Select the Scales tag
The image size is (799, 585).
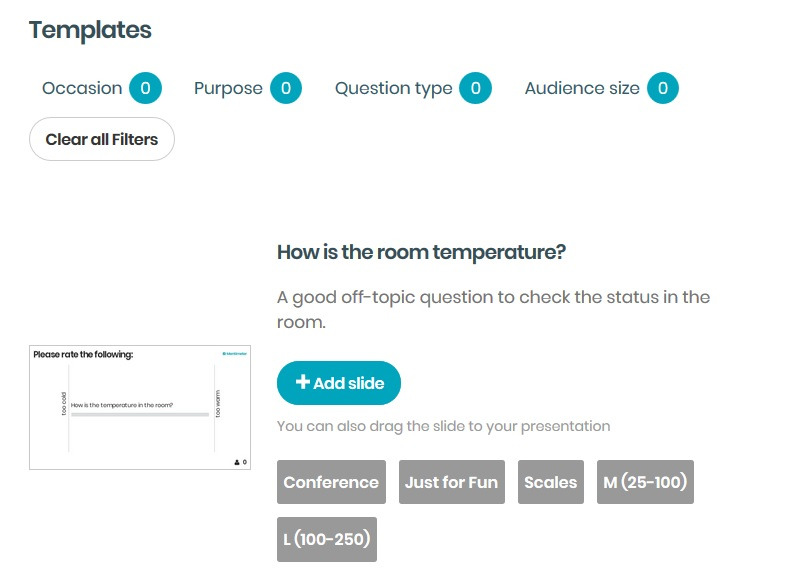[x=550, y=482]
